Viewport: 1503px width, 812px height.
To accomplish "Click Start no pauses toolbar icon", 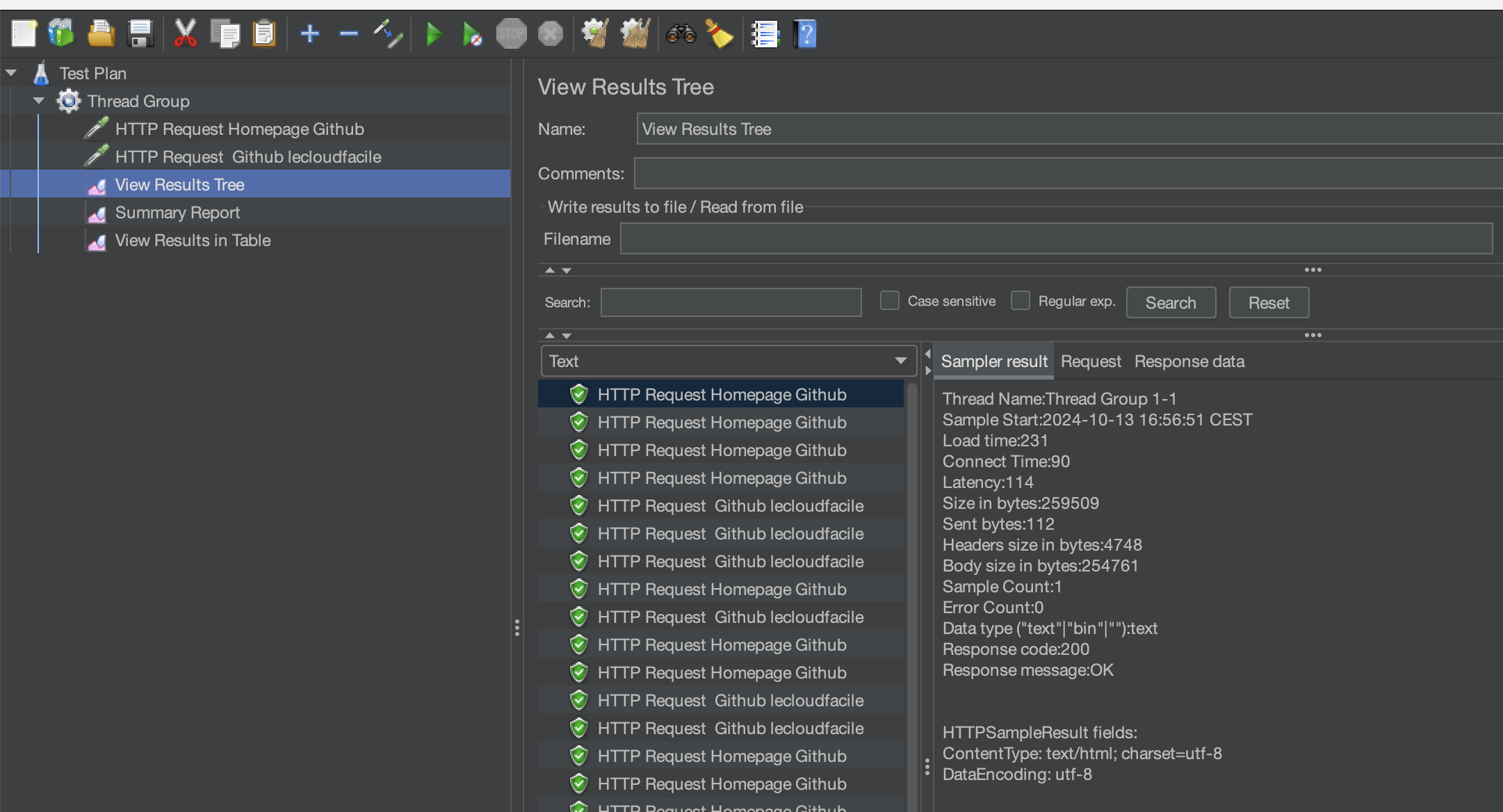I will (x=472, y=33).
